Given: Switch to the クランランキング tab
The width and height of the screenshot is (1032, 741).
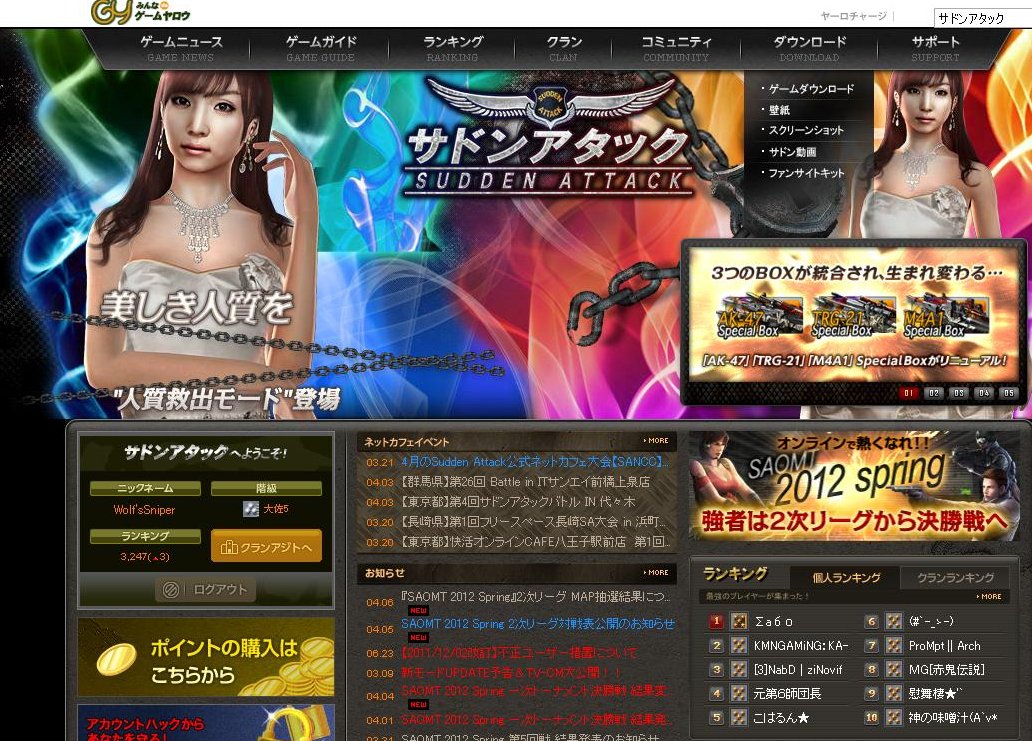Looking at the screenshot, I should tap(956, 578).
